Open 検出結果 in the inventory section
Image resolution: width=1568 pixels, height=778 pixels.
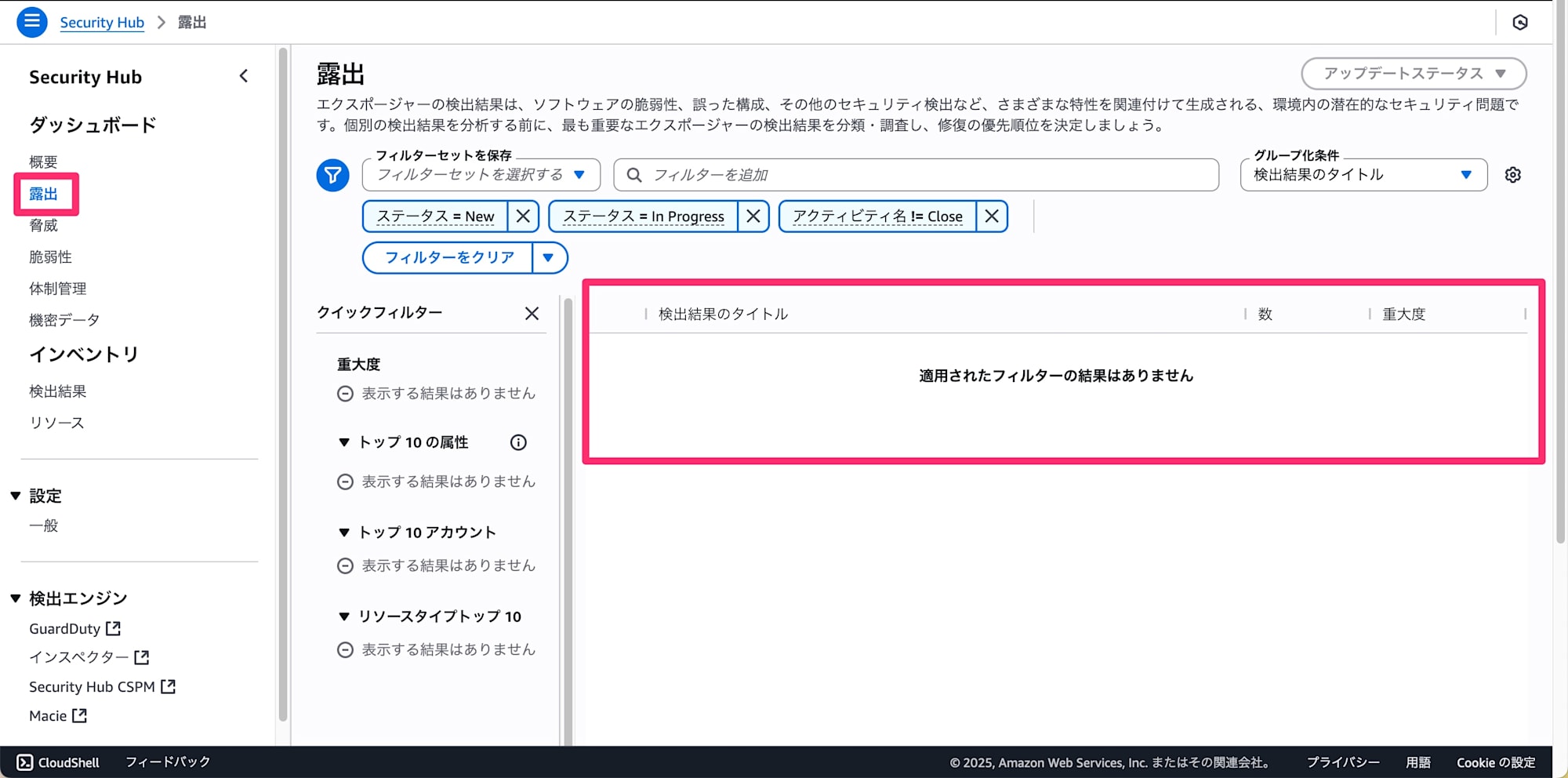tap(57, 391)
